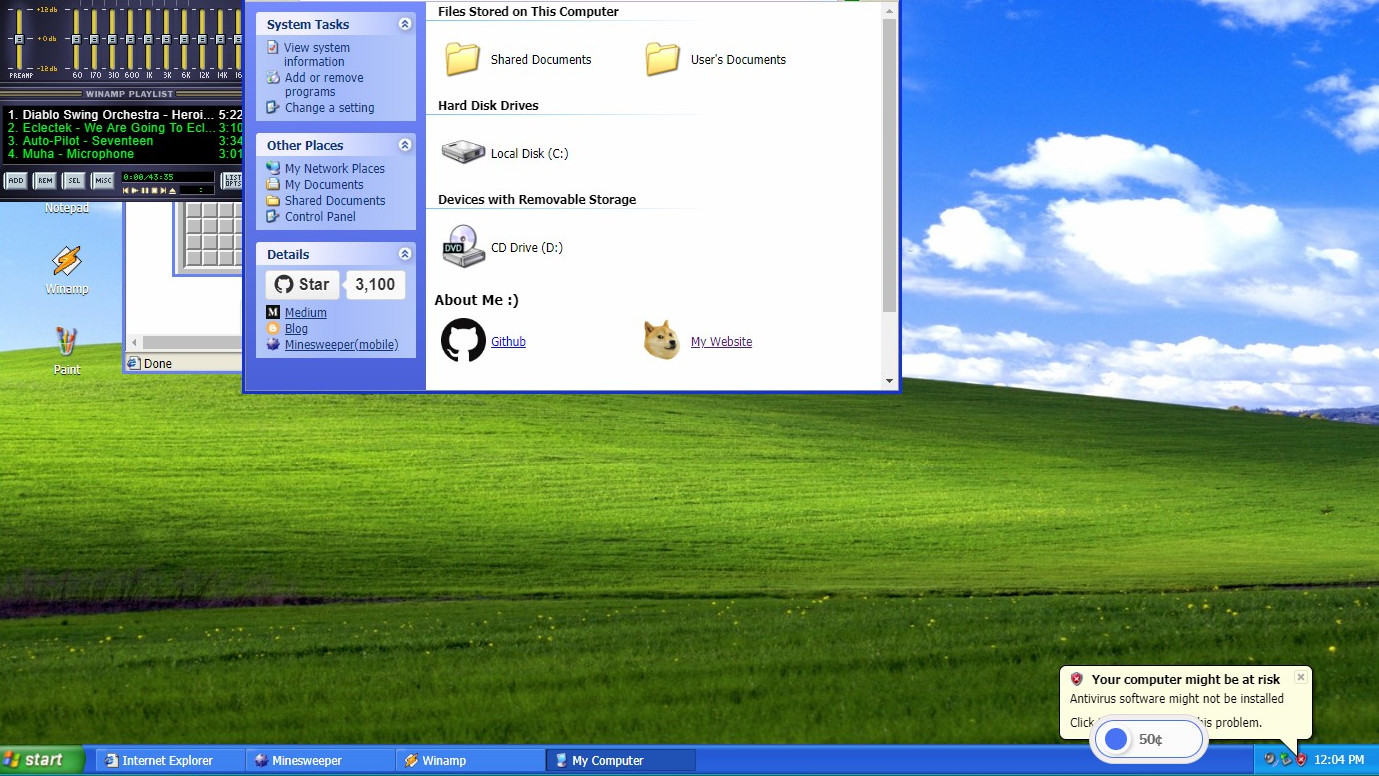Click the Control Panel icon in Other Places

pyautogui.click(x=273, y=216)
